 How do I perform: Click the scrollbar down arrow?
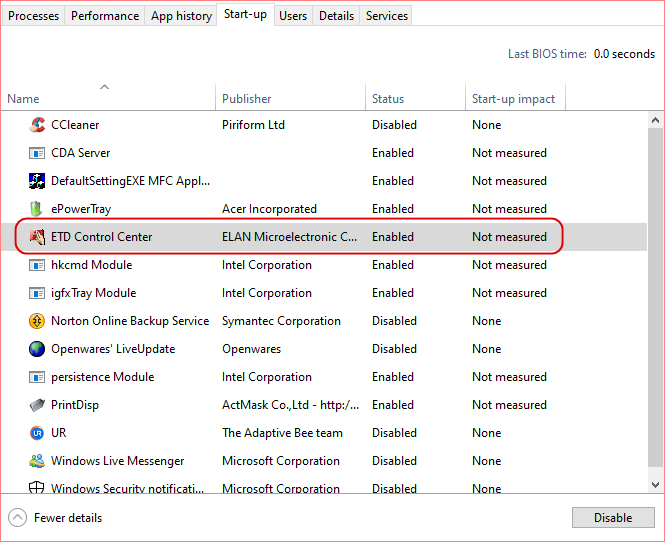click(655, 484)
